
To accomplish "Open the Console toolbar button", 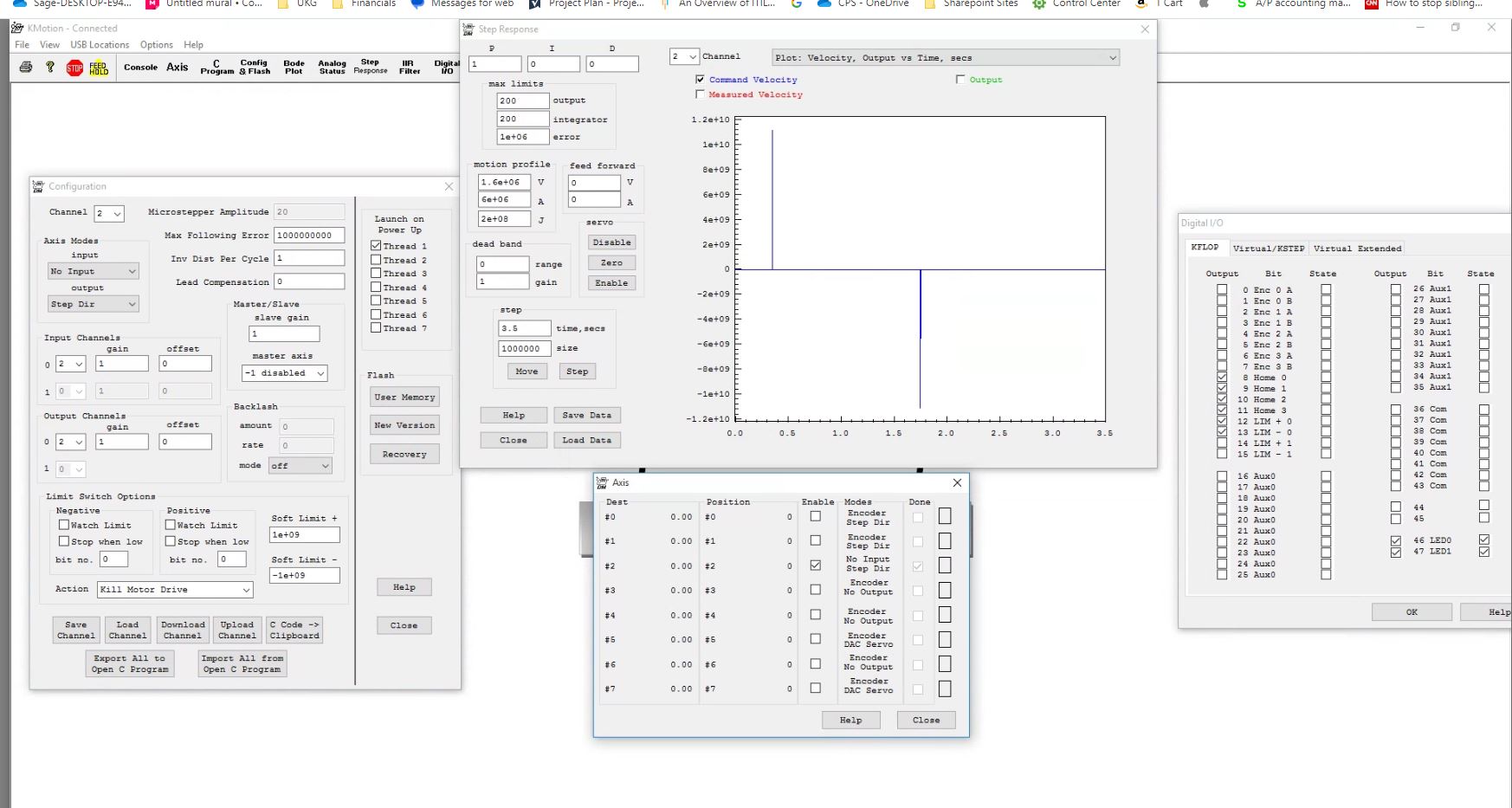I will (140, 68).
